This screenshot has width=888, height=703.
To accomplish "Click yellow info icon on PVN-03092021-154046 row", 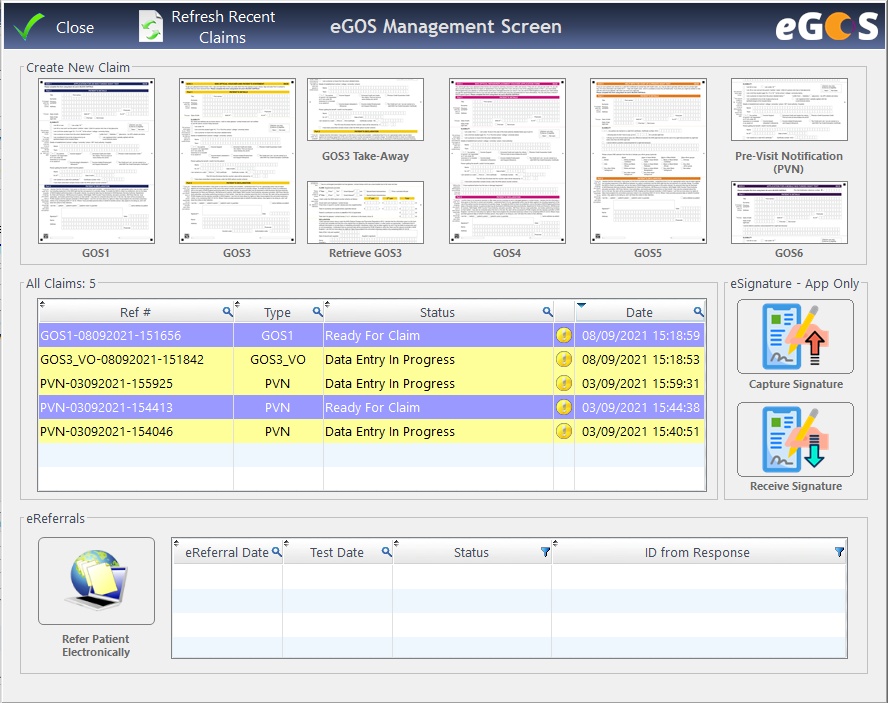I will [563, 431].
